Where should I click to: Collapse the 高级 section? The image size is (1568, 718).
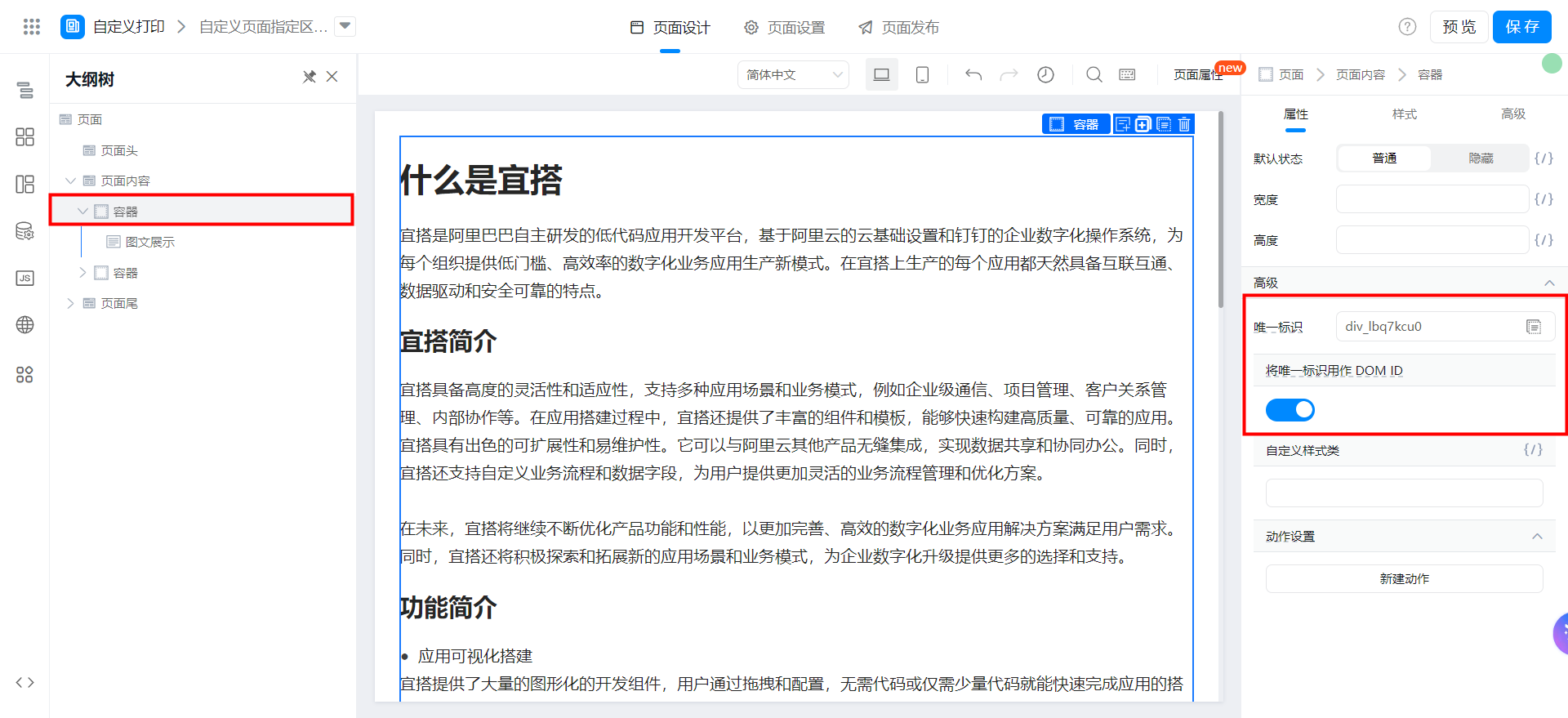(1549, 283)
